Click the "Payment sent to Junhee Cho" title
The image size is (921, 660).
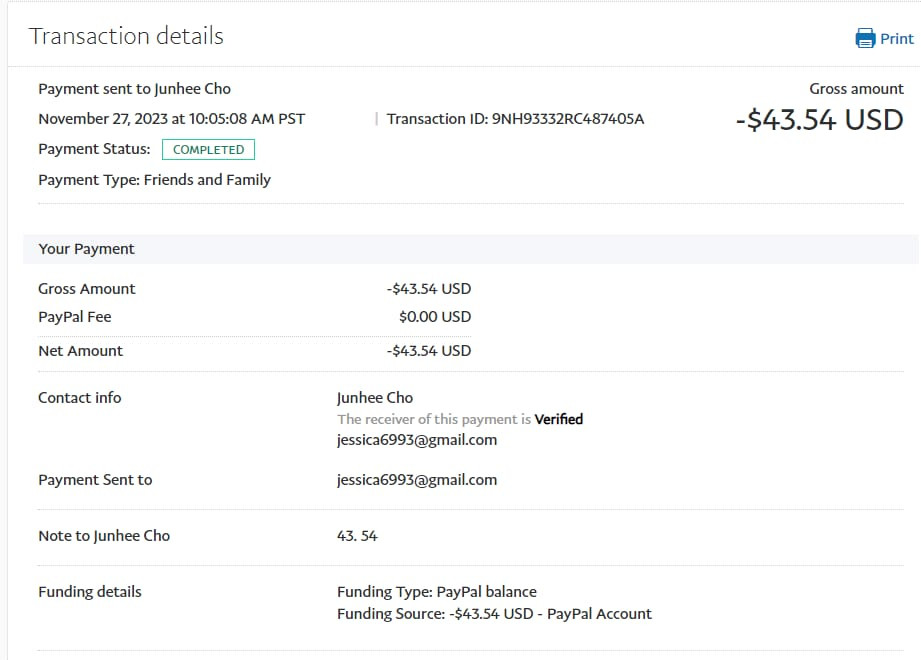point(134,89)
